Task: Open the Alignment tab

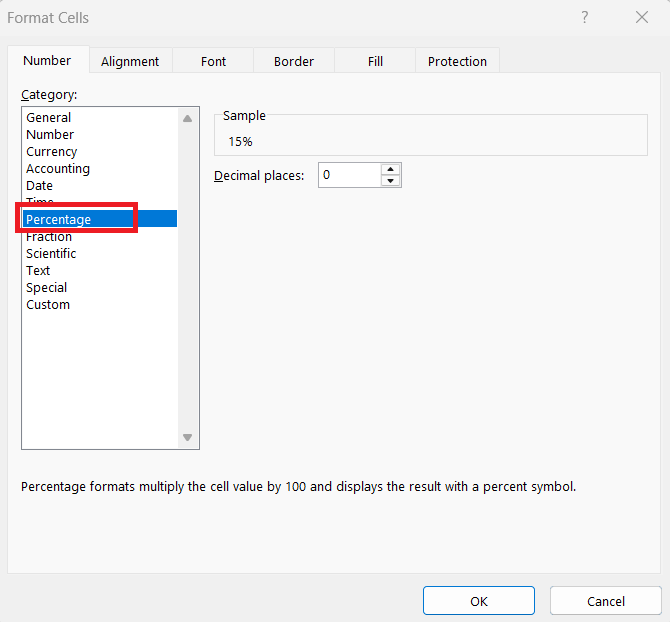Action: click(130, 61)
